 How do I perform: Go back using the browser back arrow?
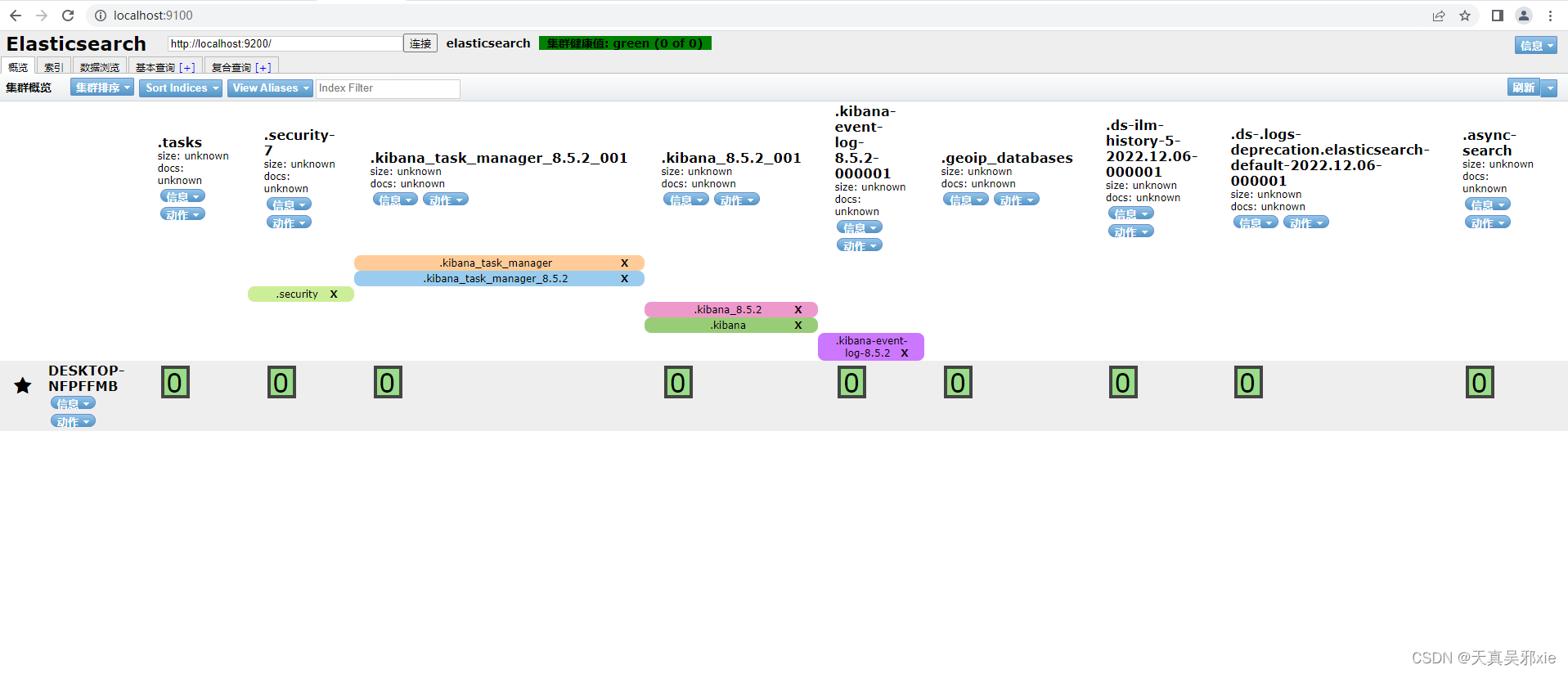click(x=16, y=16)
